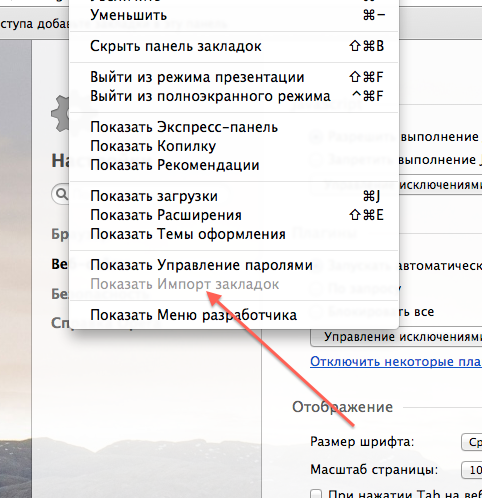
Task: Click Управление исключениями button under plugins
Action: point(396,337)
